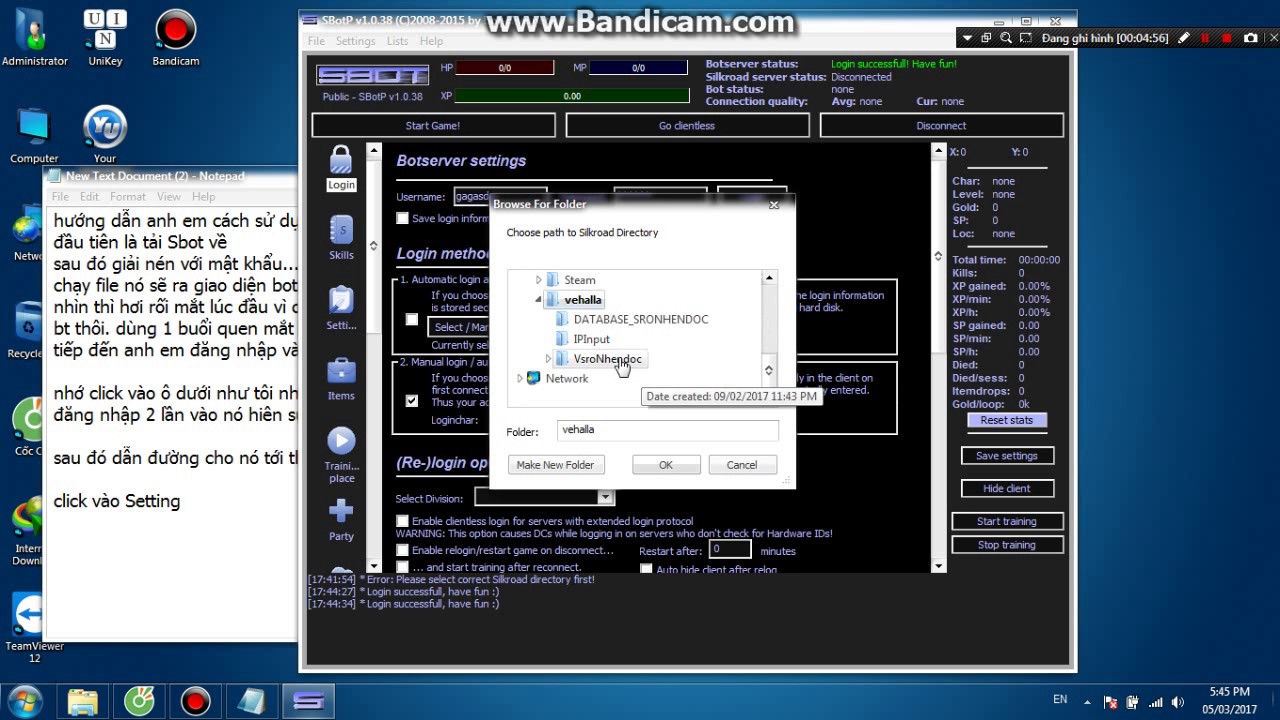Screen dimensions: 1280x720
Task: Open the Select Division dropdown
Action: (x=604, y=497)
